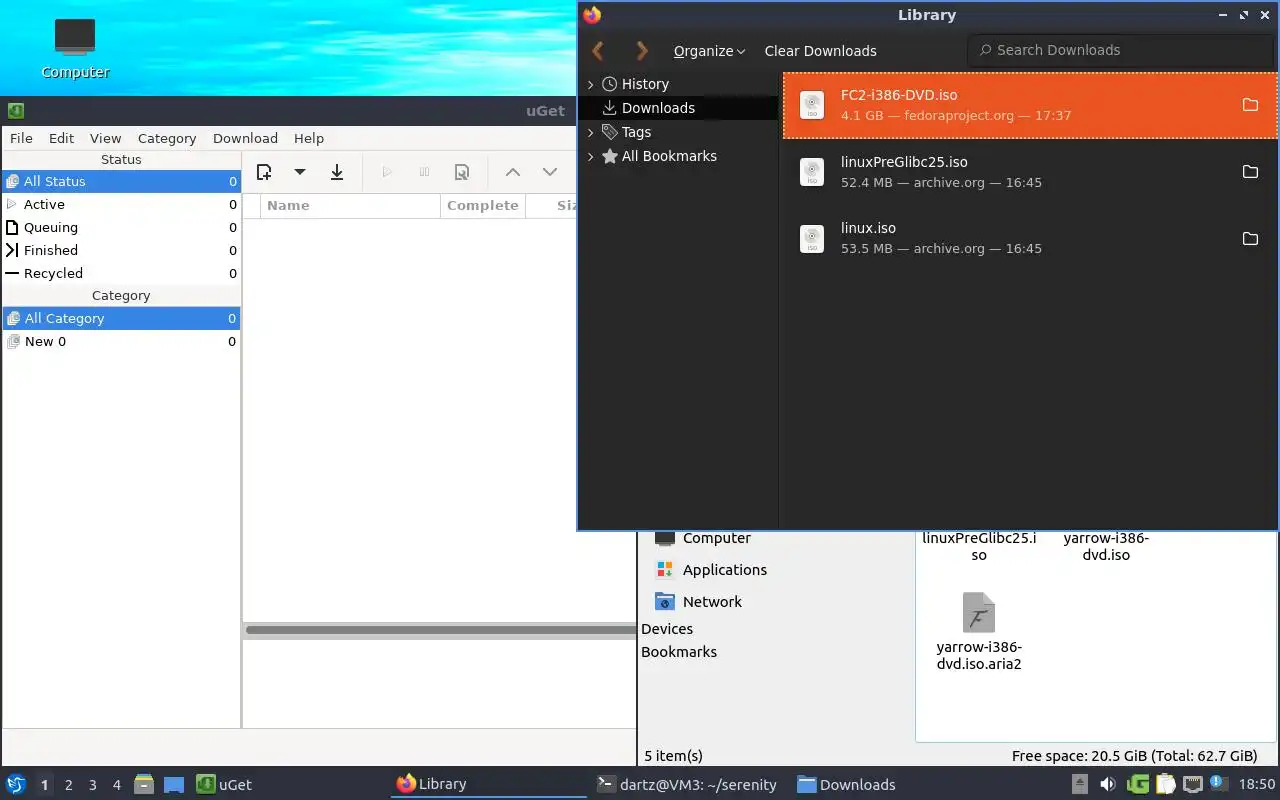Click the Complete column header in uGet
This screenshot has height=800, width=1280.
pos(483,205)
